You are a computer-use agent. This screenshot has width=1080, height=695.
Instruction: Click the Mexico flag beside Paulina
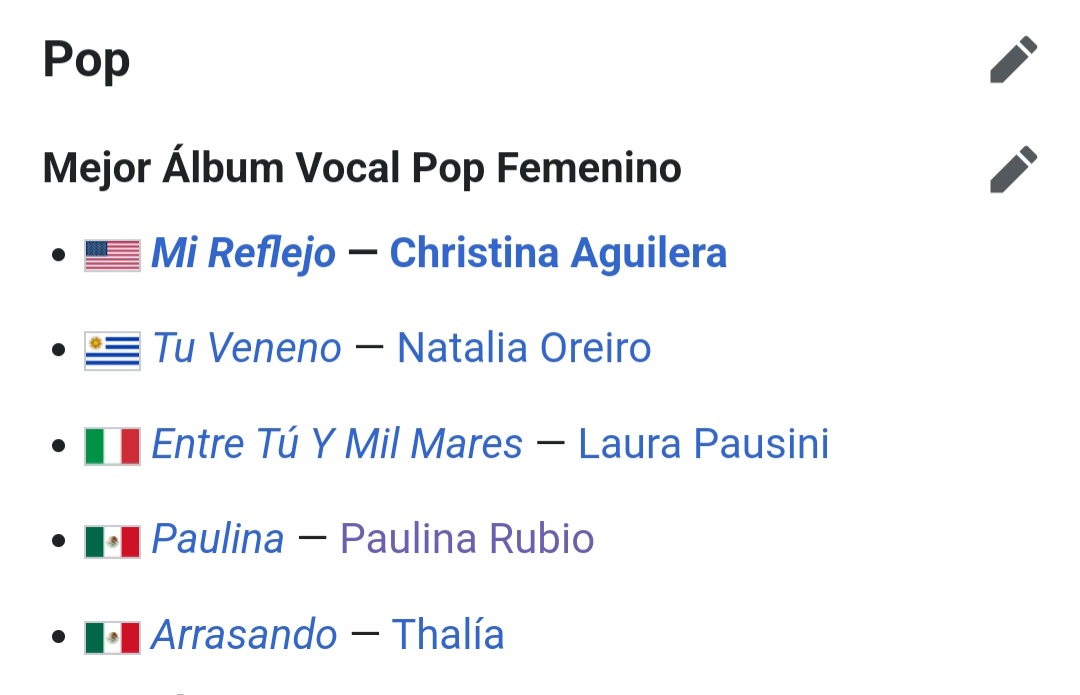(x=112, y=541)
